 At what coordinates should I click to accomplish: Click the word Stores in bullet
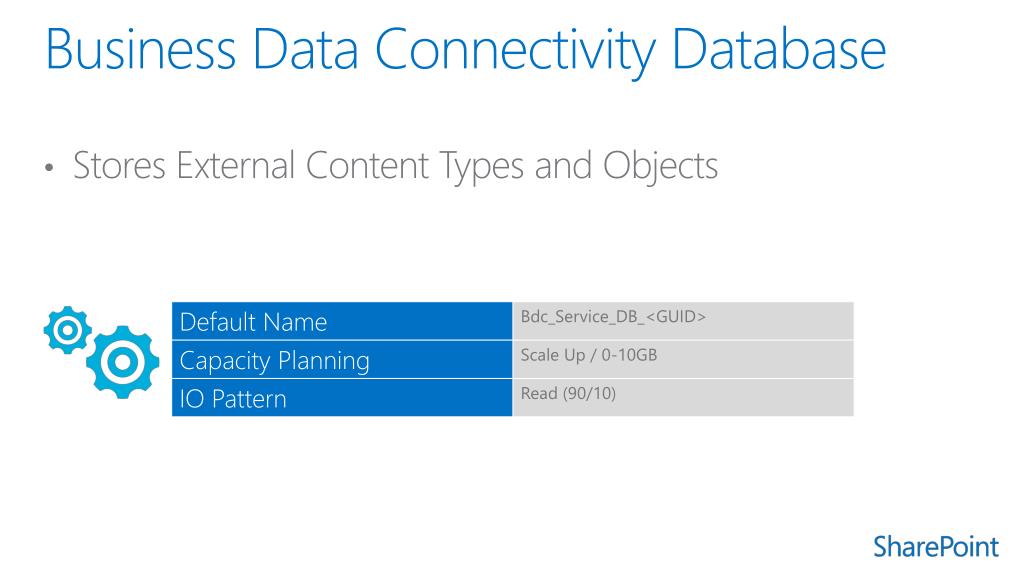[119, 165]
